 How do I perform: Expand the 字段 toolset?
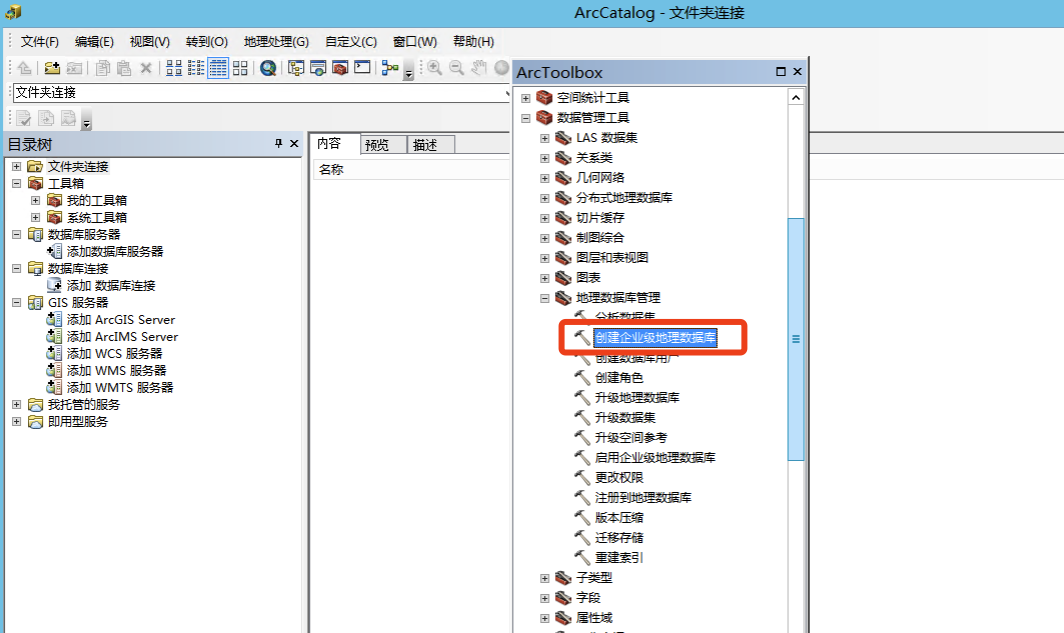[x=544, y=598]
